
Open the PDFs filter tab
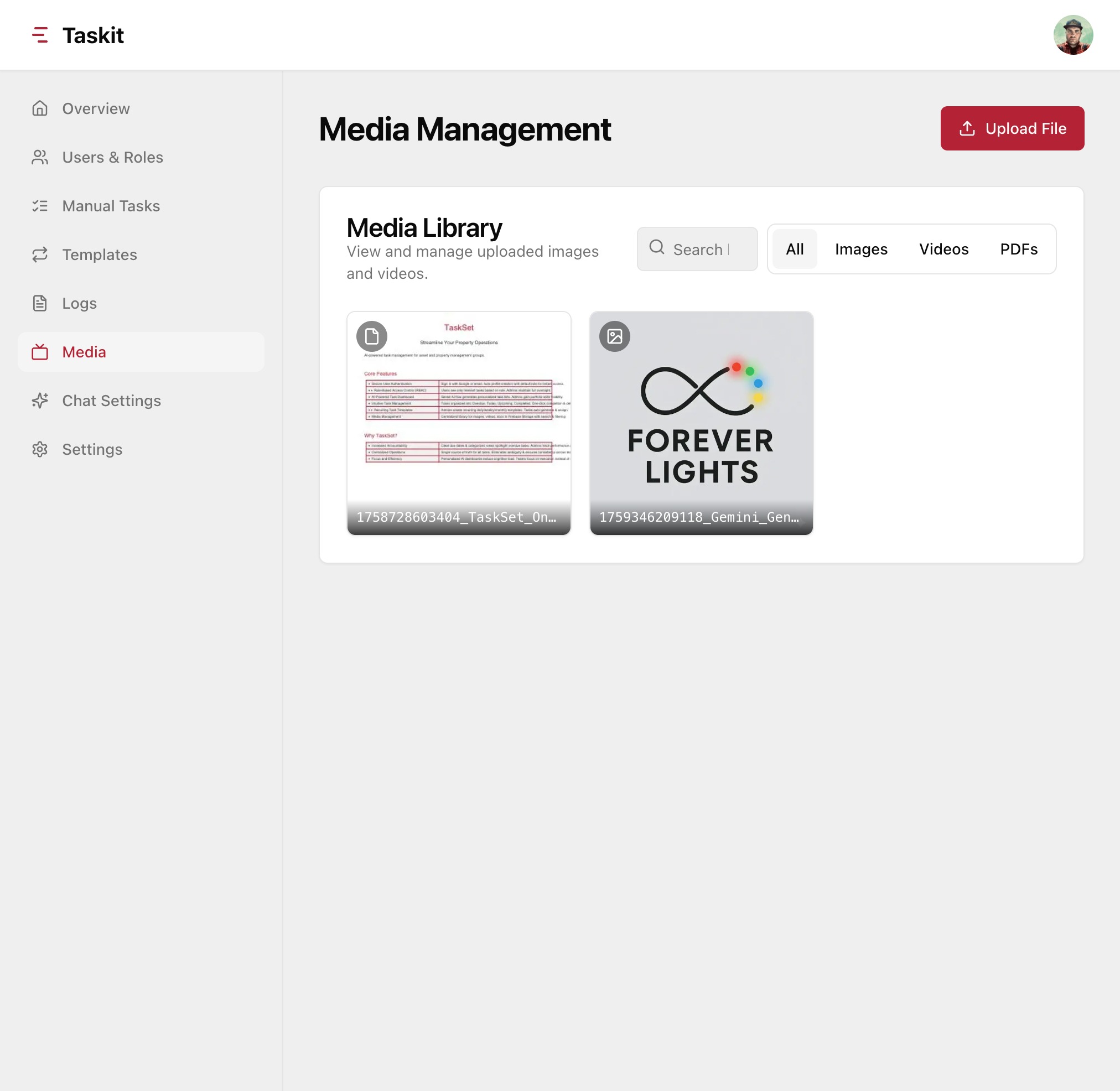1019,249
